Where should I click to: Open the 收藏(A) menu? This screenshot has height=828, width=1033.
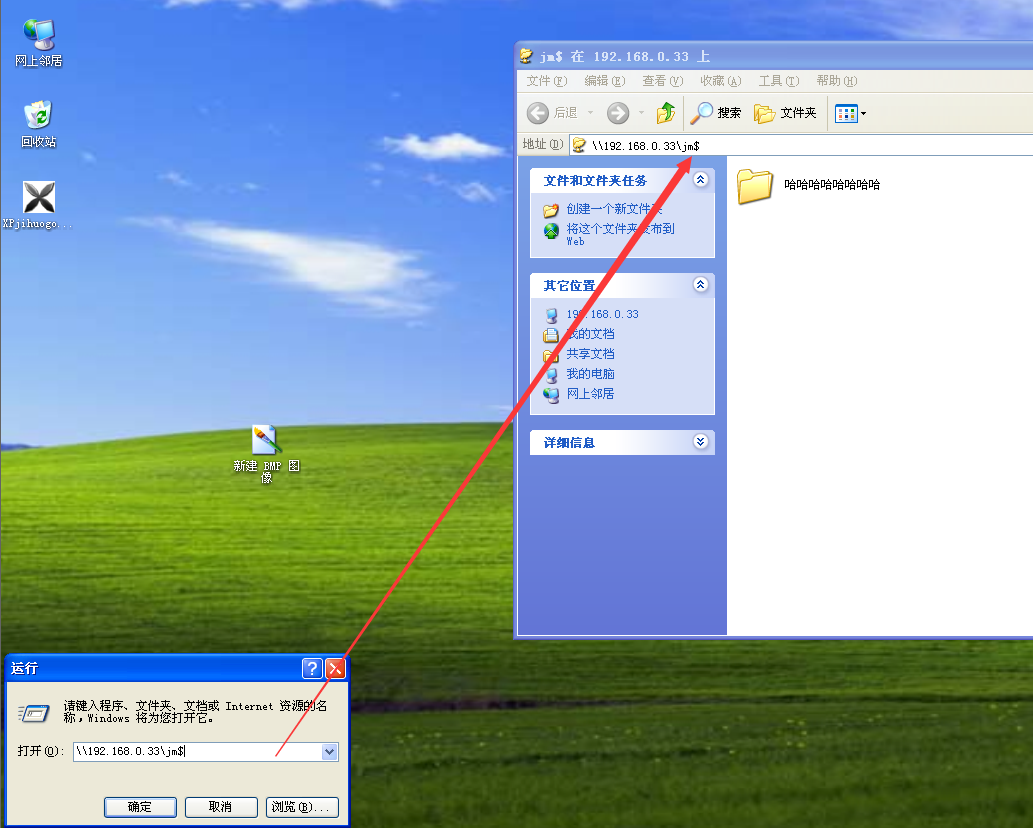[721, 81]
